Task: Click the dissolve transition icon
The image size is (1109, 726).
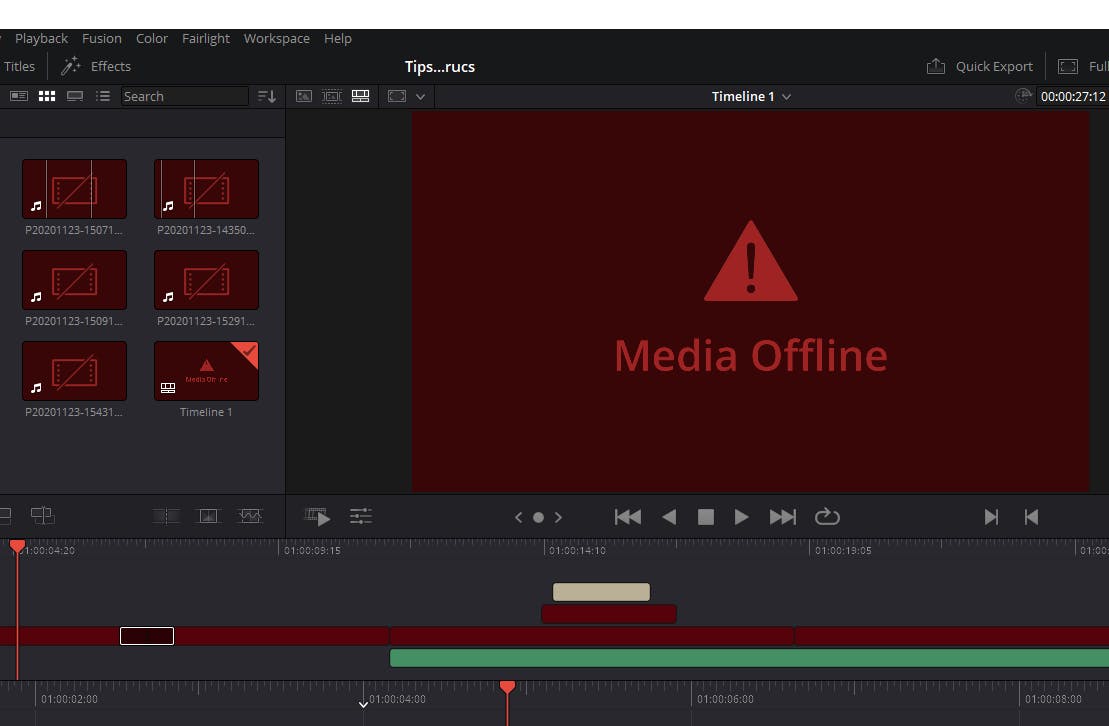Action: [x=208, y=516]
